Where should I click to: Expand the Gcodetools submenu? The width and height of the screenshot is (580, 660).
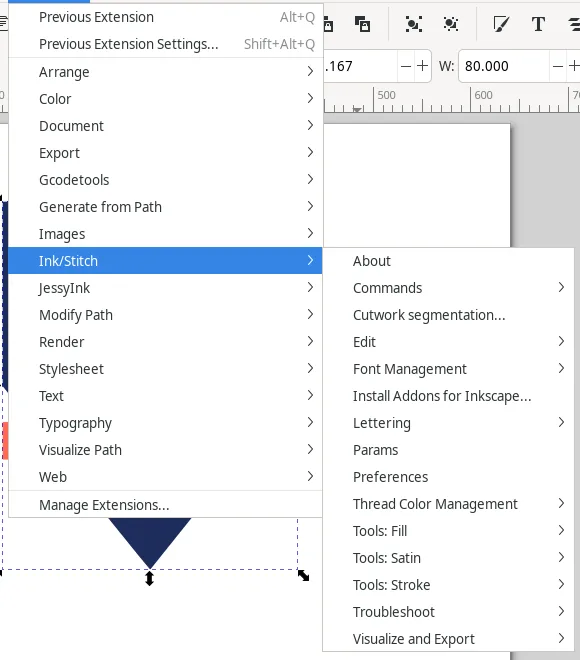pyautogui.click(x=165, y=180)
